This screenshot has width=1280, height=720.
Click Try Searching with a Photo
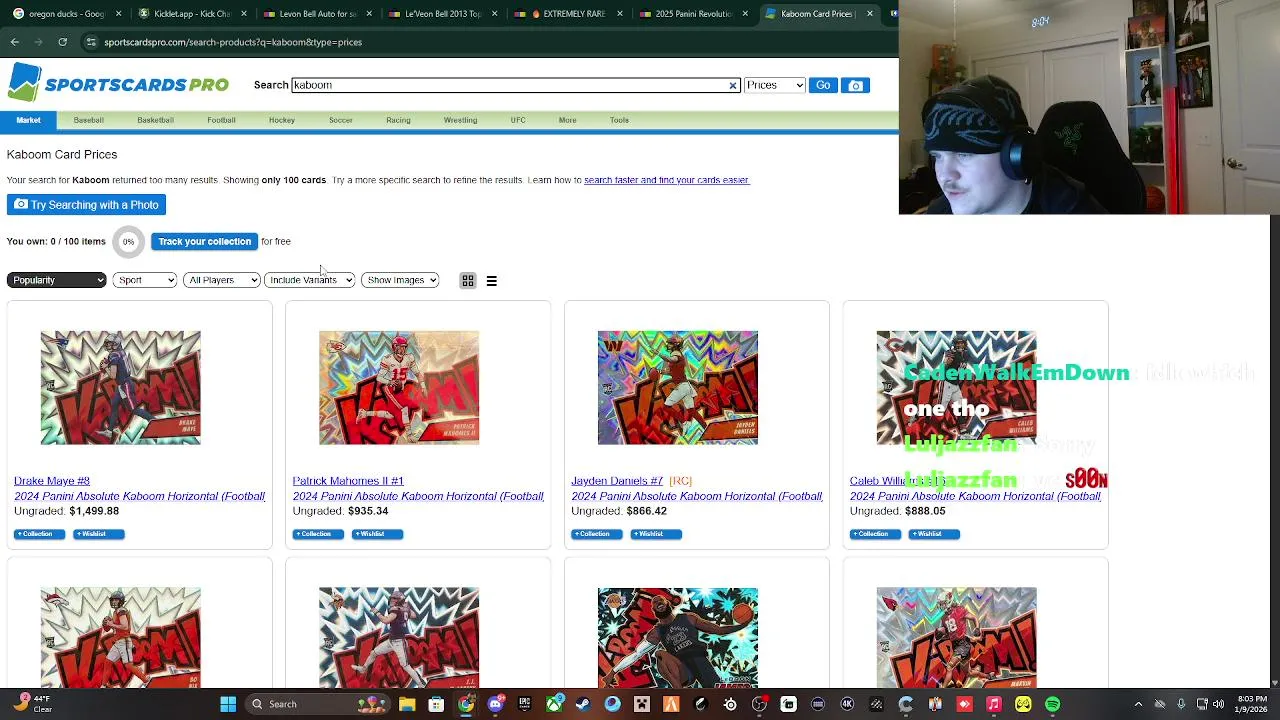(86, 205)
